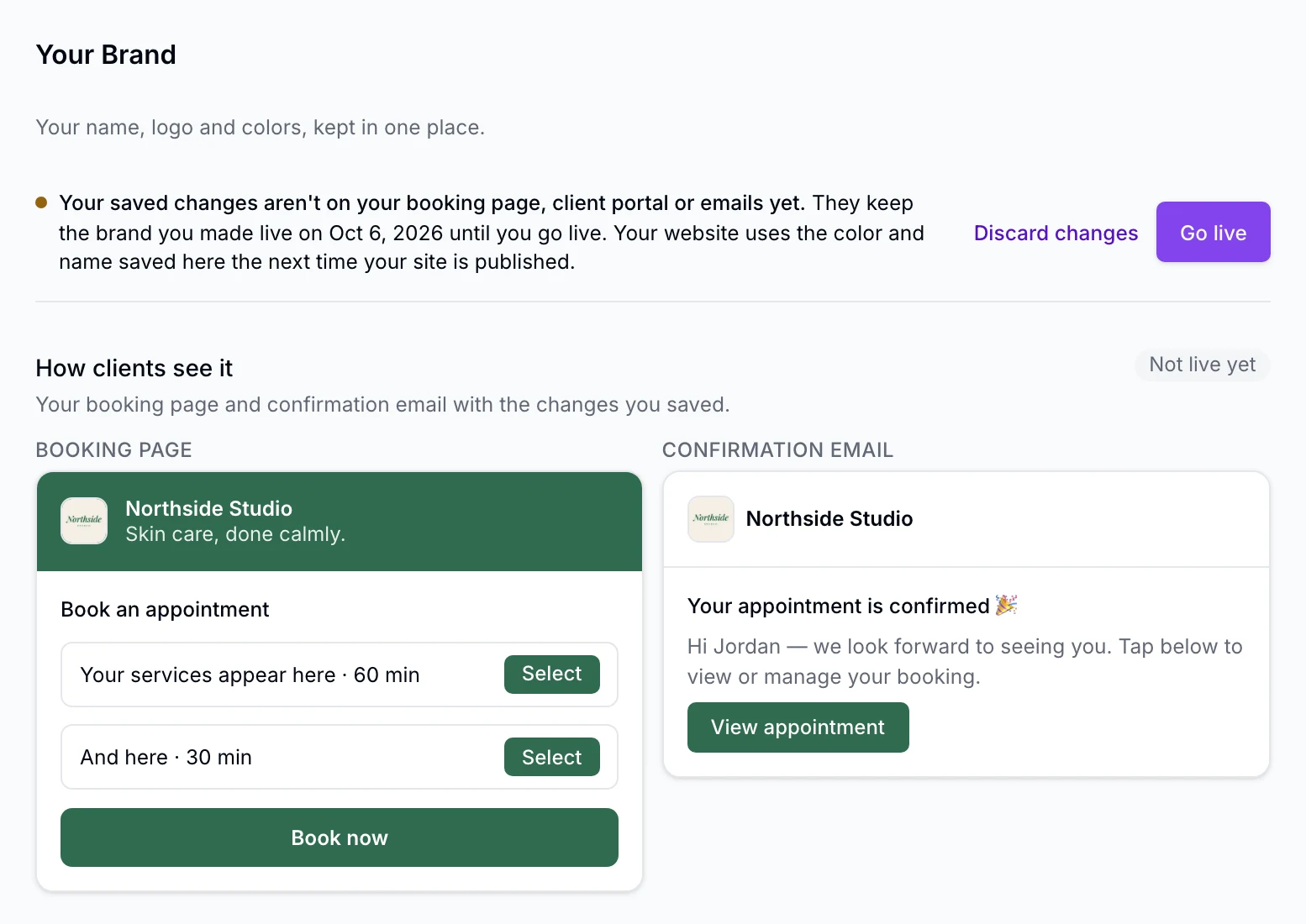The height and width of the screenshot is (924, 1306).
Task: Click the Northside logo in confirmation email
Action: 711,519
